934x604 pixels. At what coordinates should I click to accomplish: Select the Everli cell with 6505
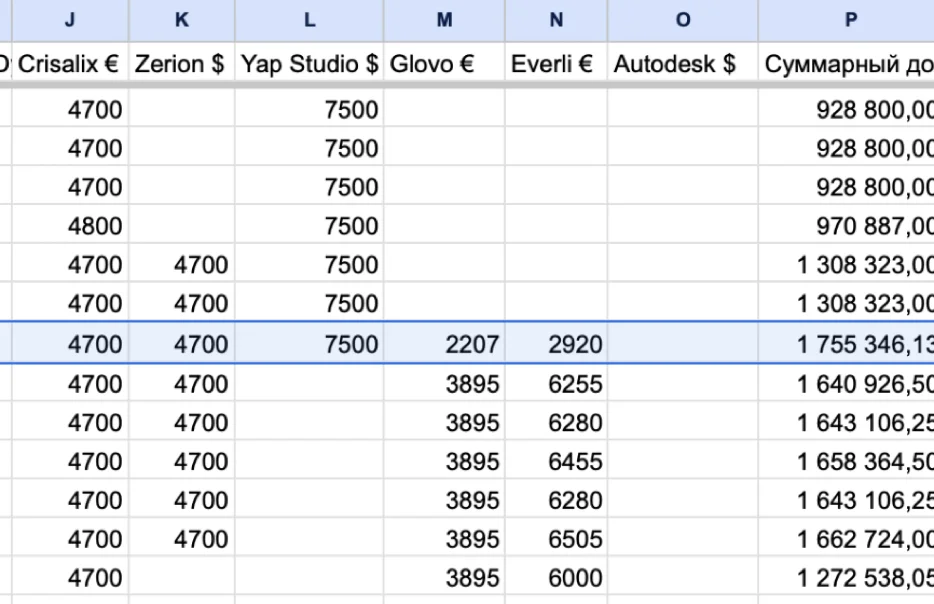[556, 538]
